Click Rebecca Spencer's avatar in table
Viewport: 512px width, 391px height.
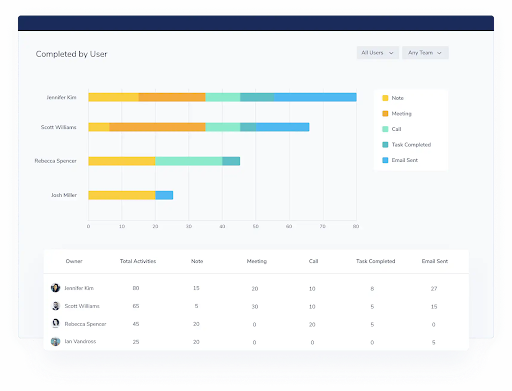(x=55, y=323)
